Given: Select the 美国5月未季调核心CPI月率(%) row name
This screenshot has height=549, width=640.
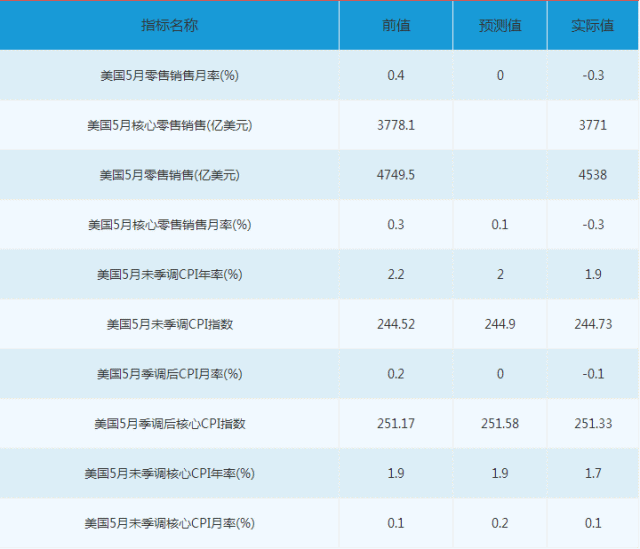Looking at the screenshot, I should [169, 524].
